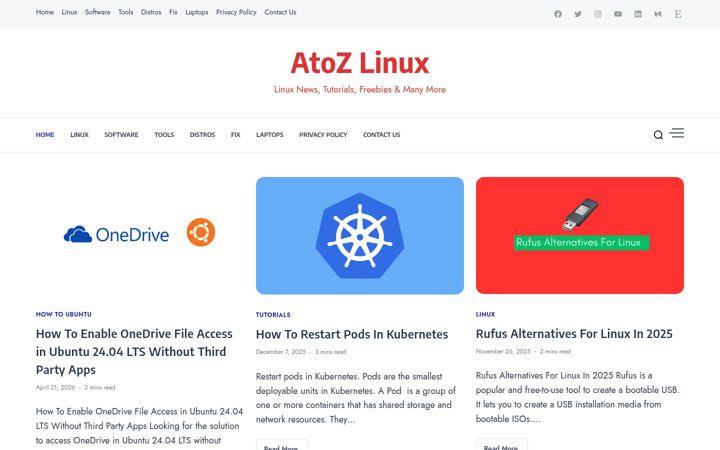The height and width of the screenshot is (450, 720).
Task: Select SOFTWARE in main navigation bar
Action: 121,135
